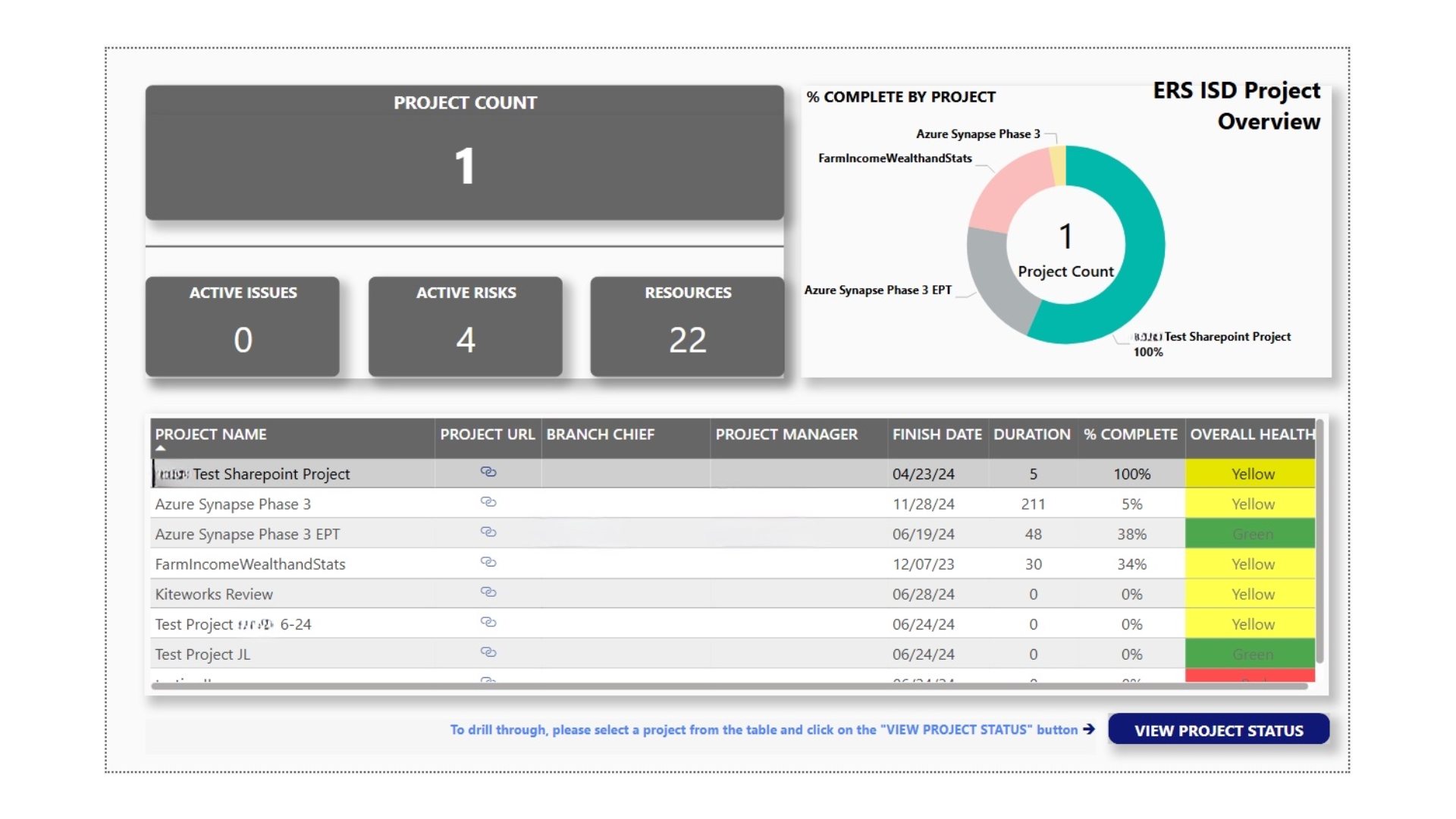This screenshot has width=1456, height=819.
Task: Click the yellow health cell for Azure Synapse Phase 3
Action: [1251, 503]
